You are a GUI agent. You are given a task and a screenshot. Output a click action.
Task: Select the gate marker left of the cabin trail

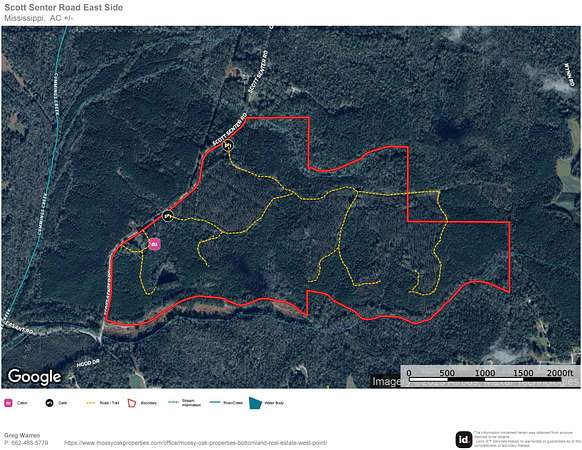tap(168, 215)
